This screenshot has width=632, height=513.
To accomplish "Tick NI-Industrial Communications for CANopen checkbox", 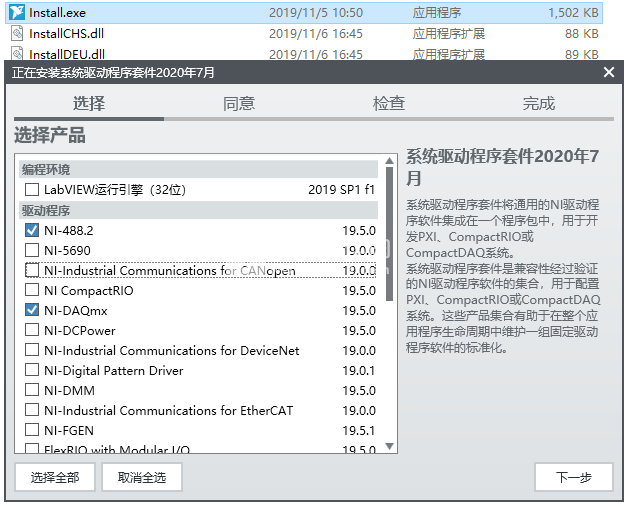I will 32,270.
